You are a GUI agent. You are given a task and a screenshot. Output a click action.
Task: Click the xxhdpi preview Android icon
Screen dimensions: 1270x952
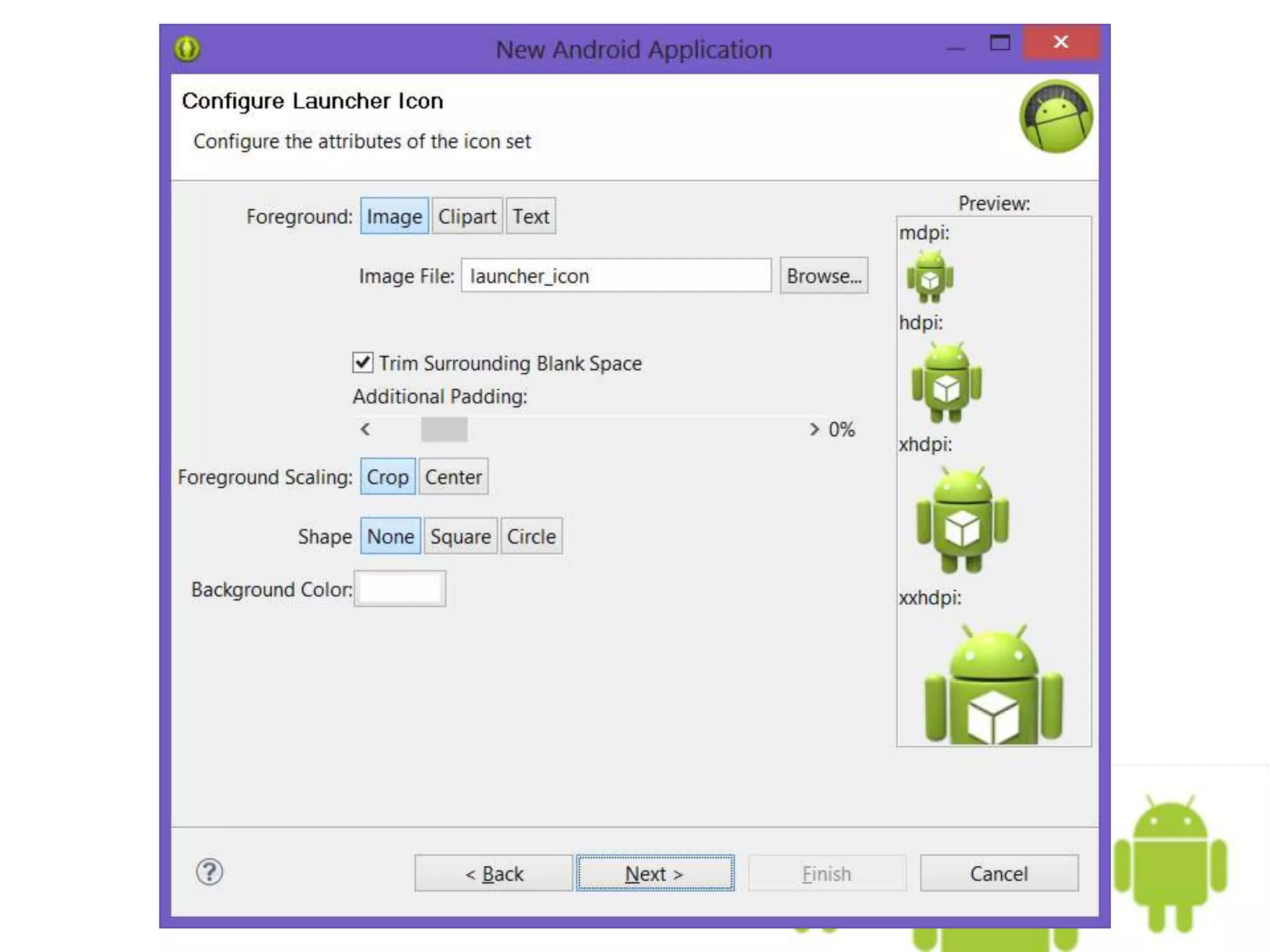point(993,685)
